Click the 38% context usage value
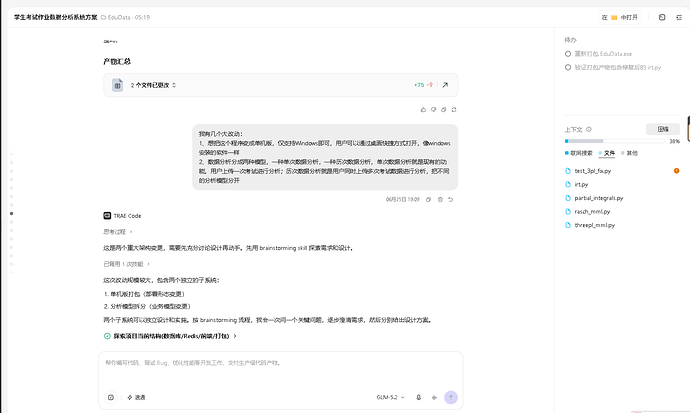This screenshot has height=413, width=690. click(x=675, y=141)
